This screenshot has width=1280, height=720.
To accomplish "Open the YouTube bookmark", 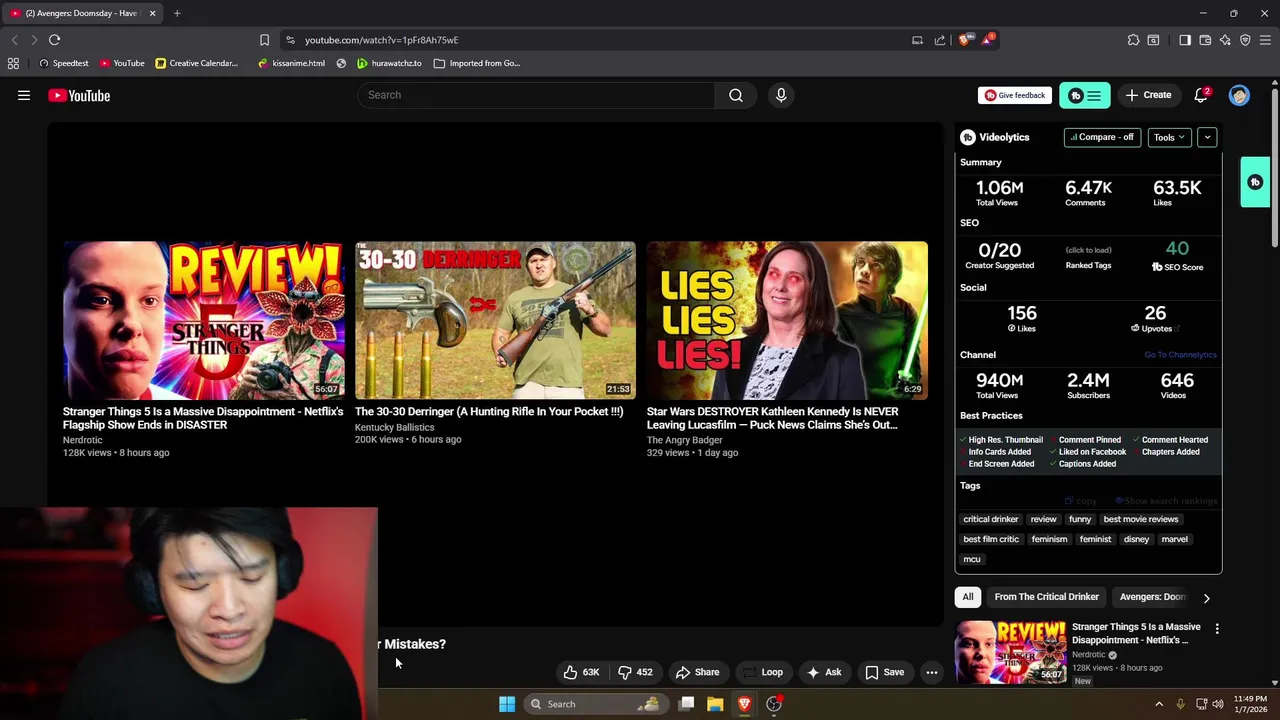I will tap(121, 63).
